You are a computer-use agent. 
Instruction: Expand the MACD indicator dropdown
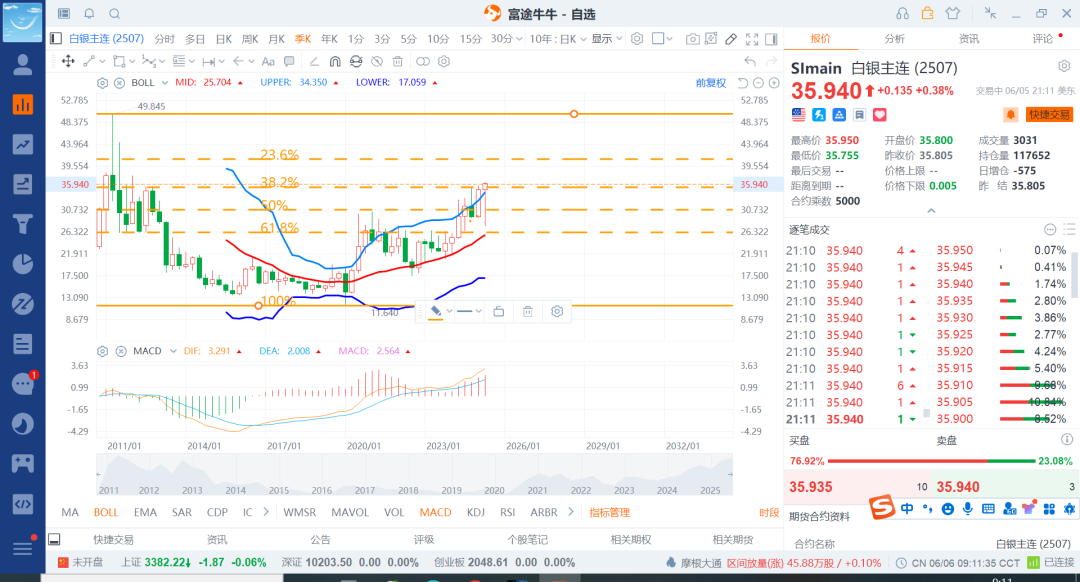coord(173,351)
